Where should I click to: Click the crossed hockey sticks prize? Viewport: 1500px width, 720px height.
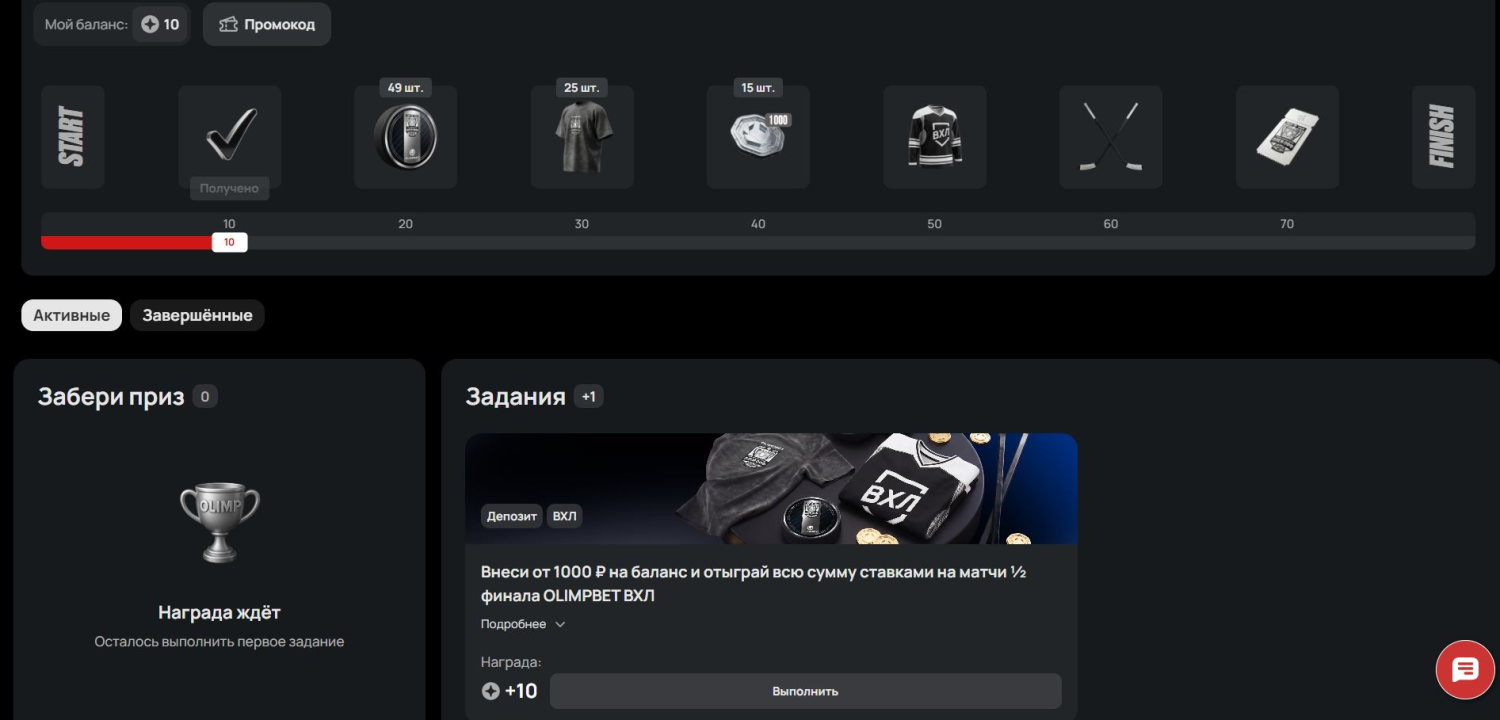coord(1110,137)
